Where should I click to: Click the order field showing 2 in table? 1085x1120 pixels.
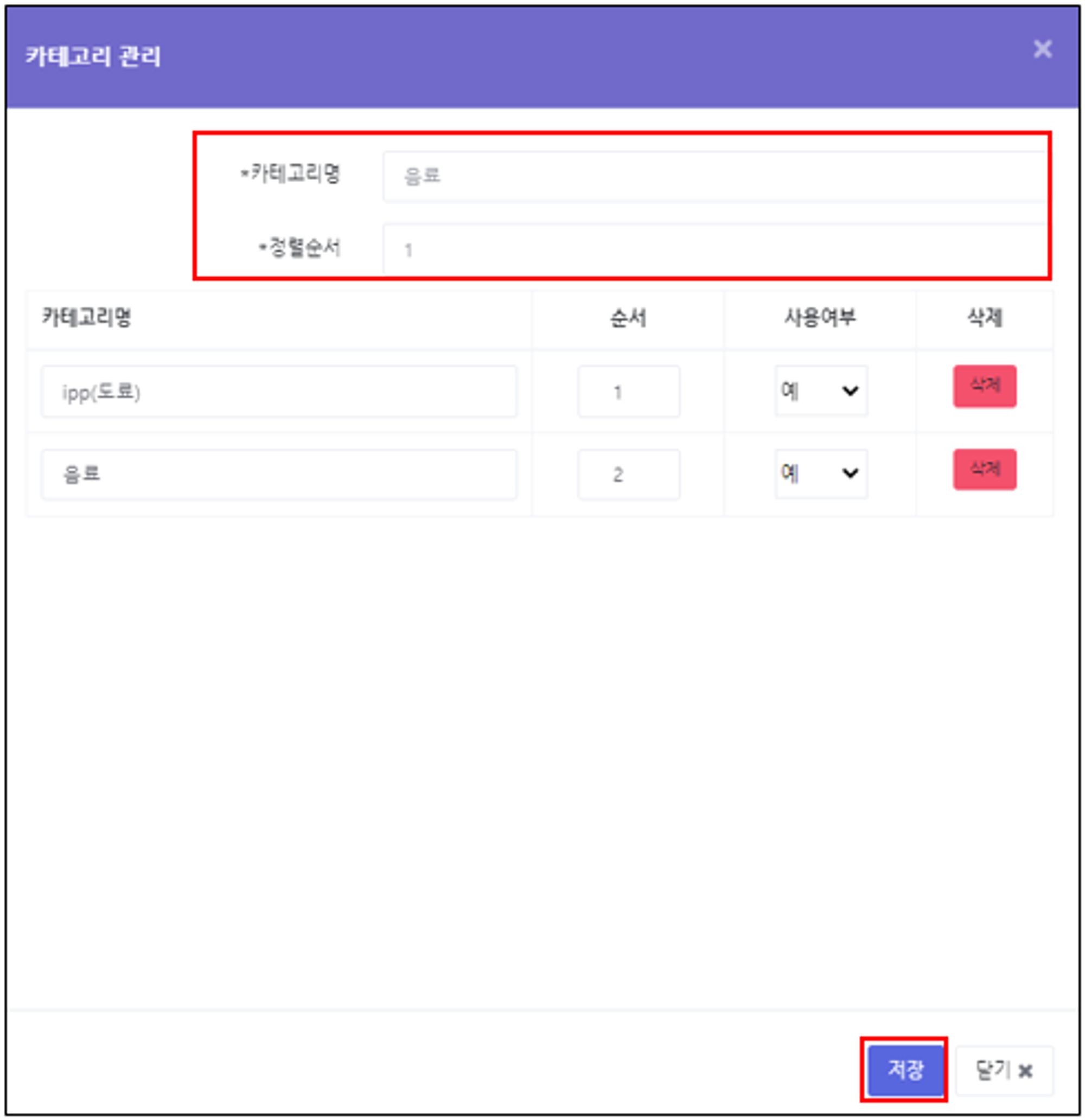pyautogui.click(x=628, y=474)
